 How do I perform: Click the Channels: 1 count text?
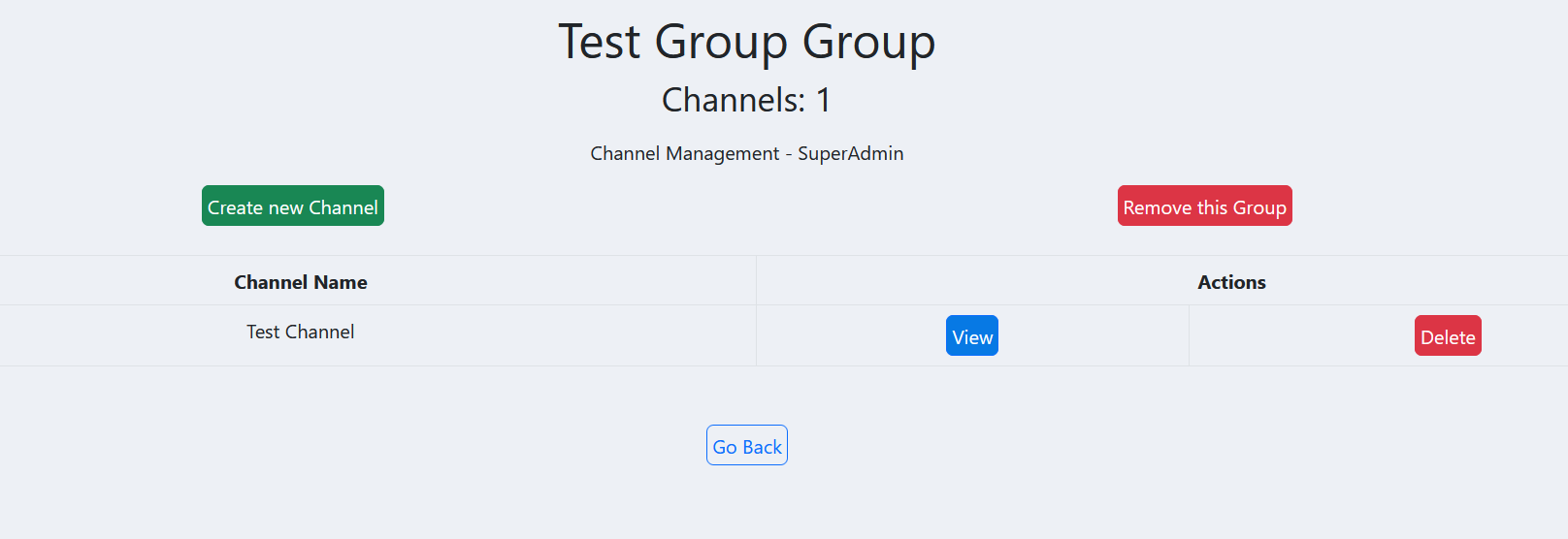coord(747,100)
